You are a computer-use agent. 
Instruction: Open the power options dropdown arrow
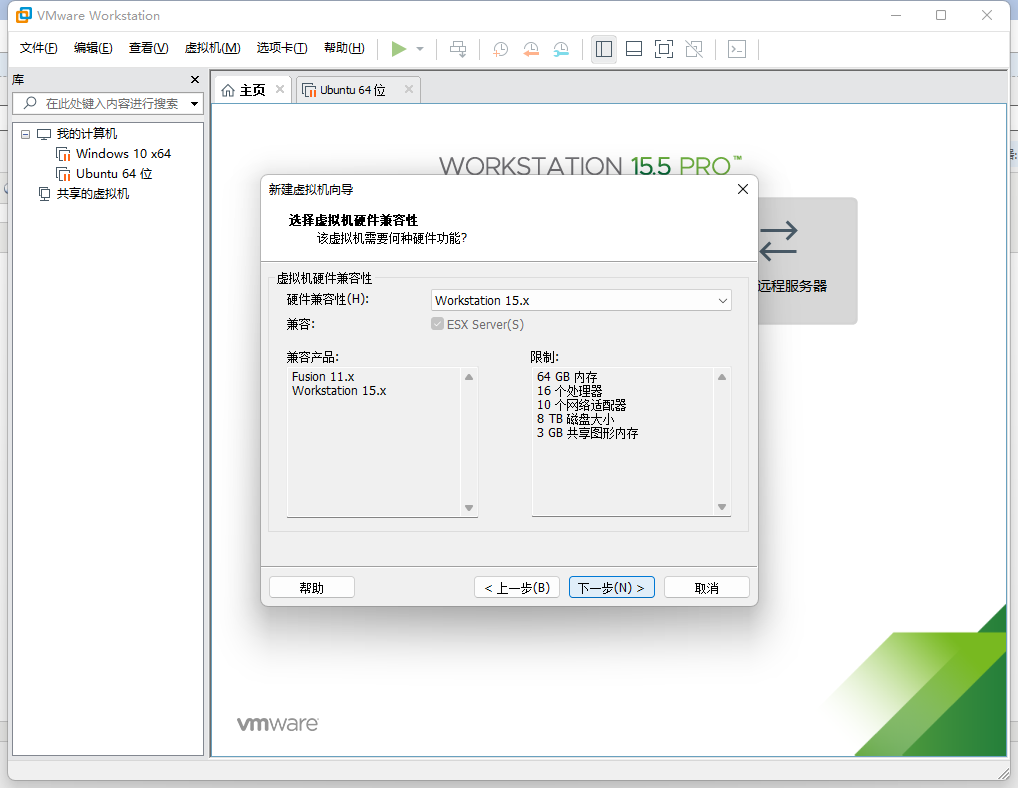420,49
